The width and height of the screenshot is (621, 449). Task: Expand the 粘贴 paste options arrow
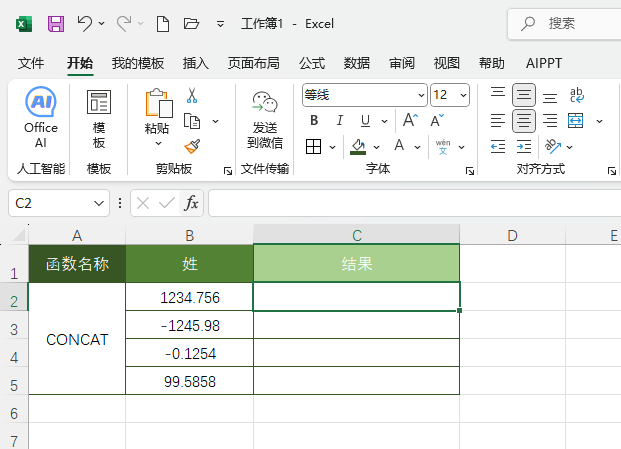pyautogui.click(x=158, y=143)
